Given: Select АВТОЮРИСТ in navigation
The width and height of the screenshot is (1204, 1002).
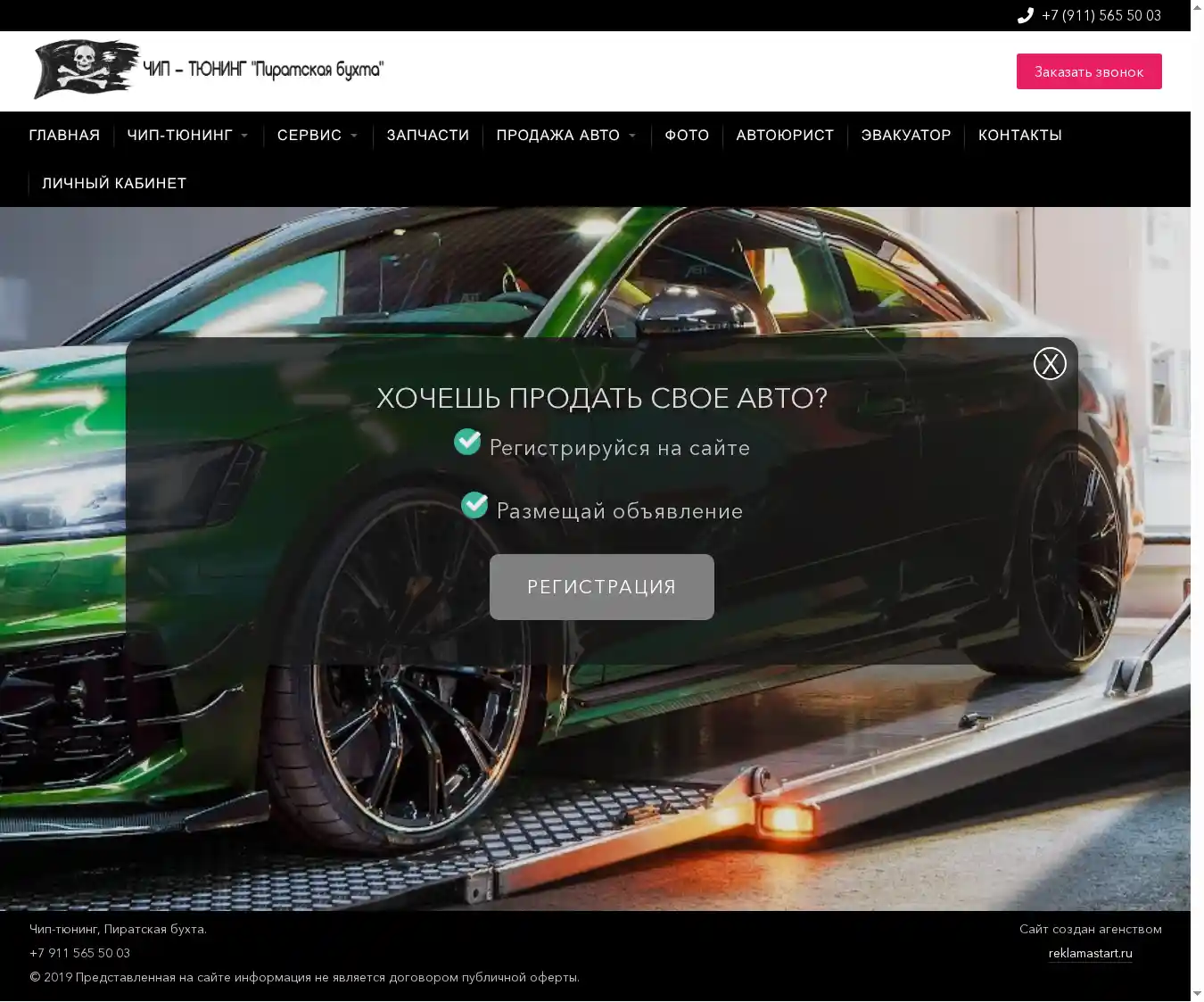Looking at the screenshot, I should [785, 135].
